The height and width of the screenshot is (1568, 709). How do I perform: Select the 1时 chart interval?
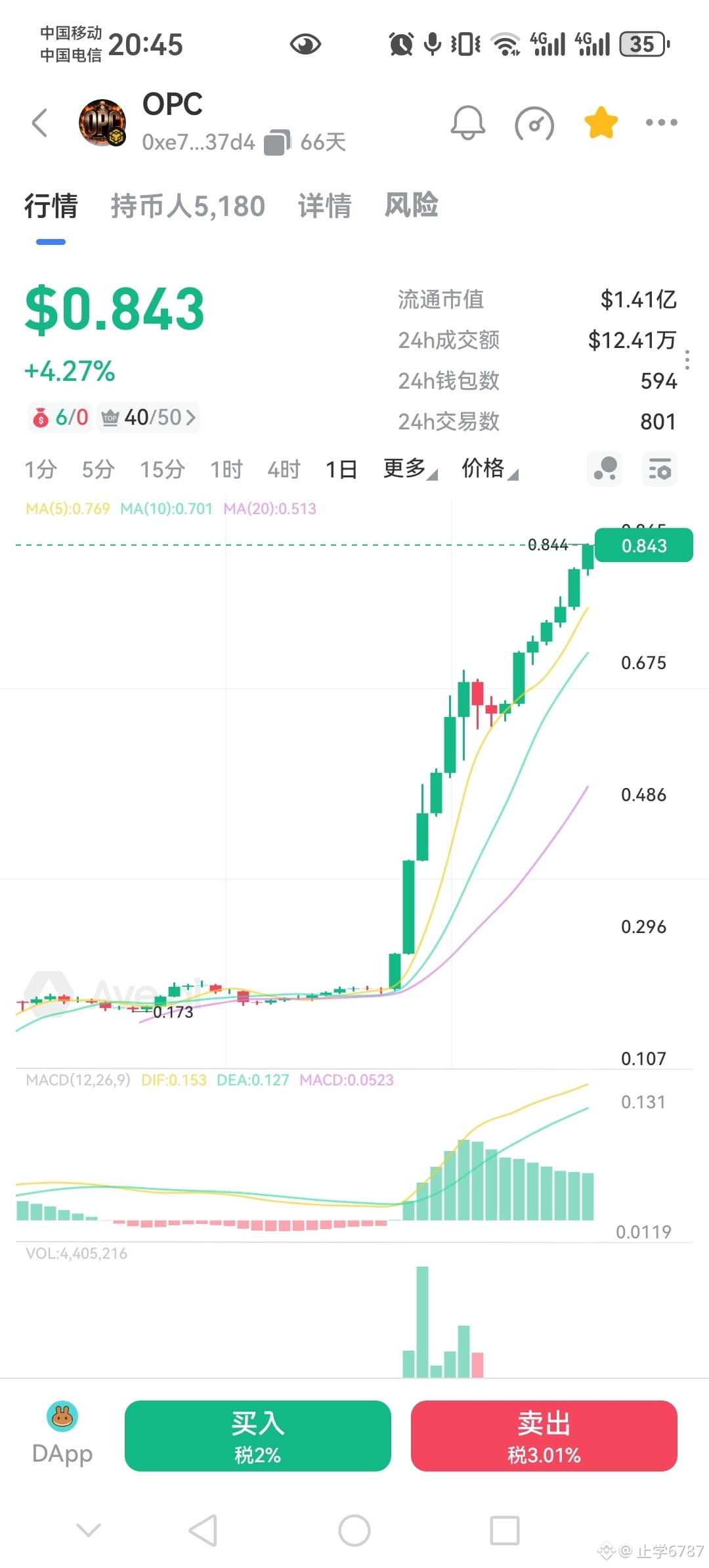click(x=226, y=469)
